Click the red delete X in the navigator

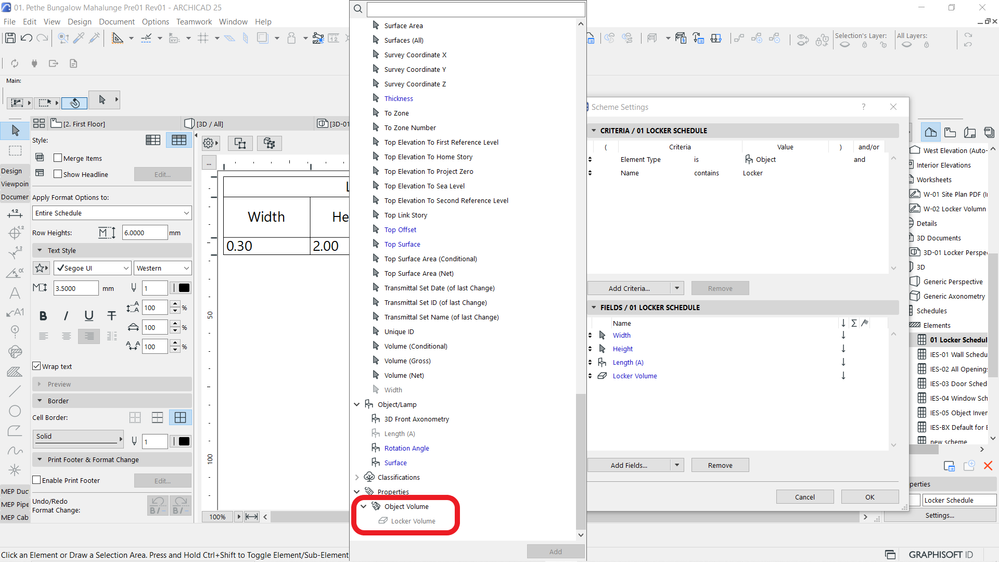[x=988, y=466]
